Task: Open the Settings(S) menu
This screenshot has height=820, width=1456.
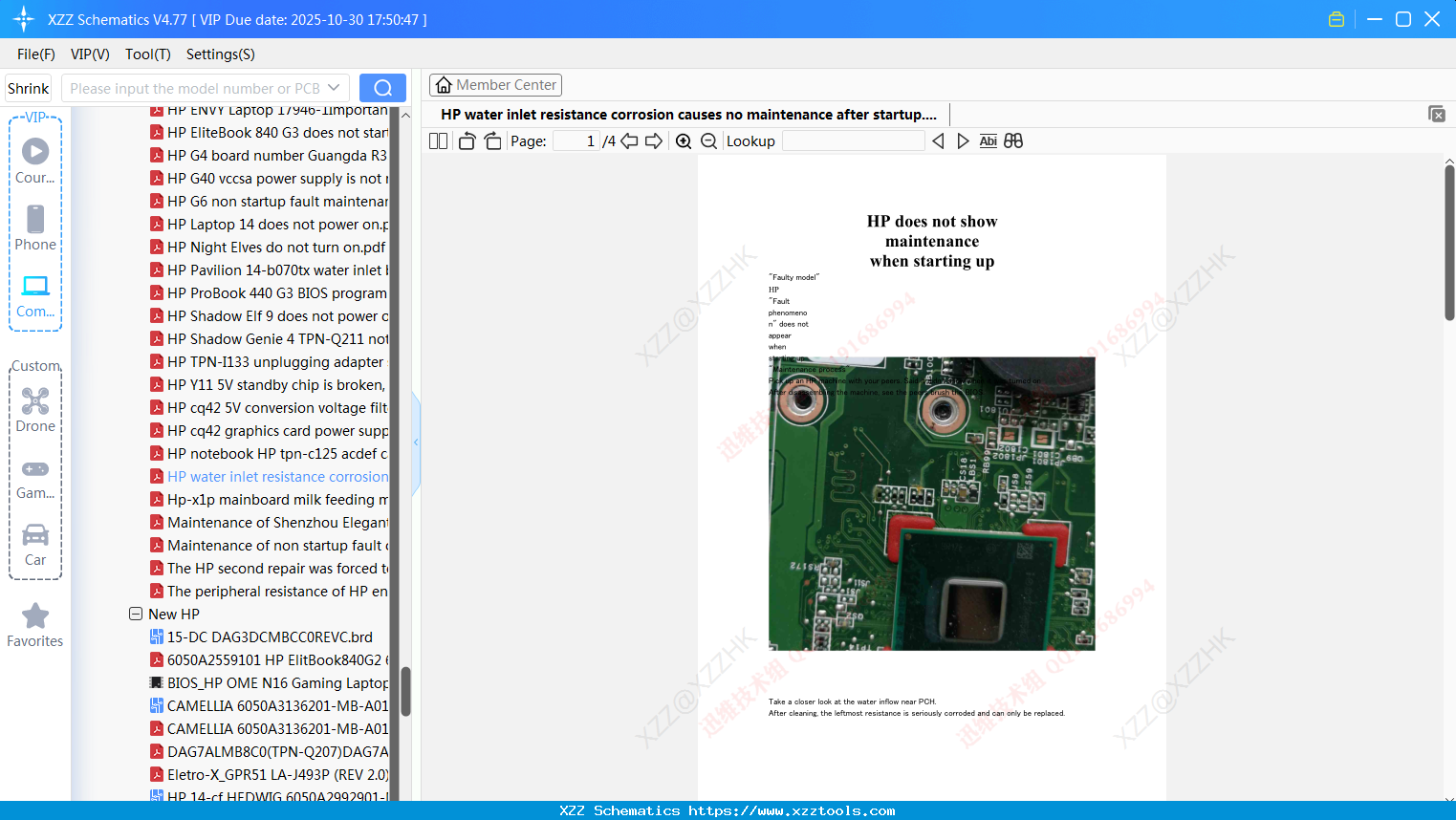Action: click(221, 54)
